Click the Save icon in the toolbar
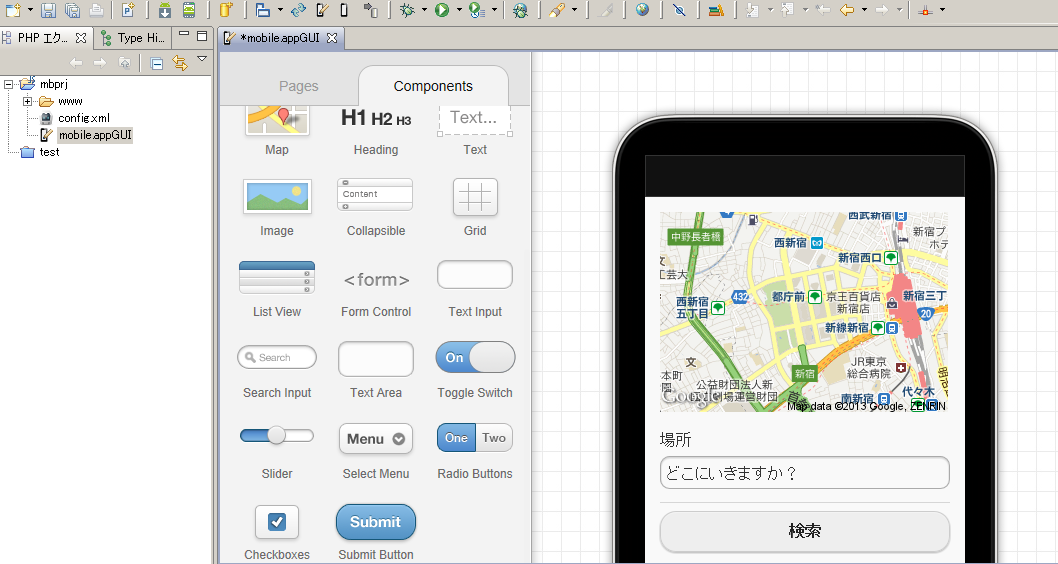Screen dimensions: 1058x564 coord(48,10)
